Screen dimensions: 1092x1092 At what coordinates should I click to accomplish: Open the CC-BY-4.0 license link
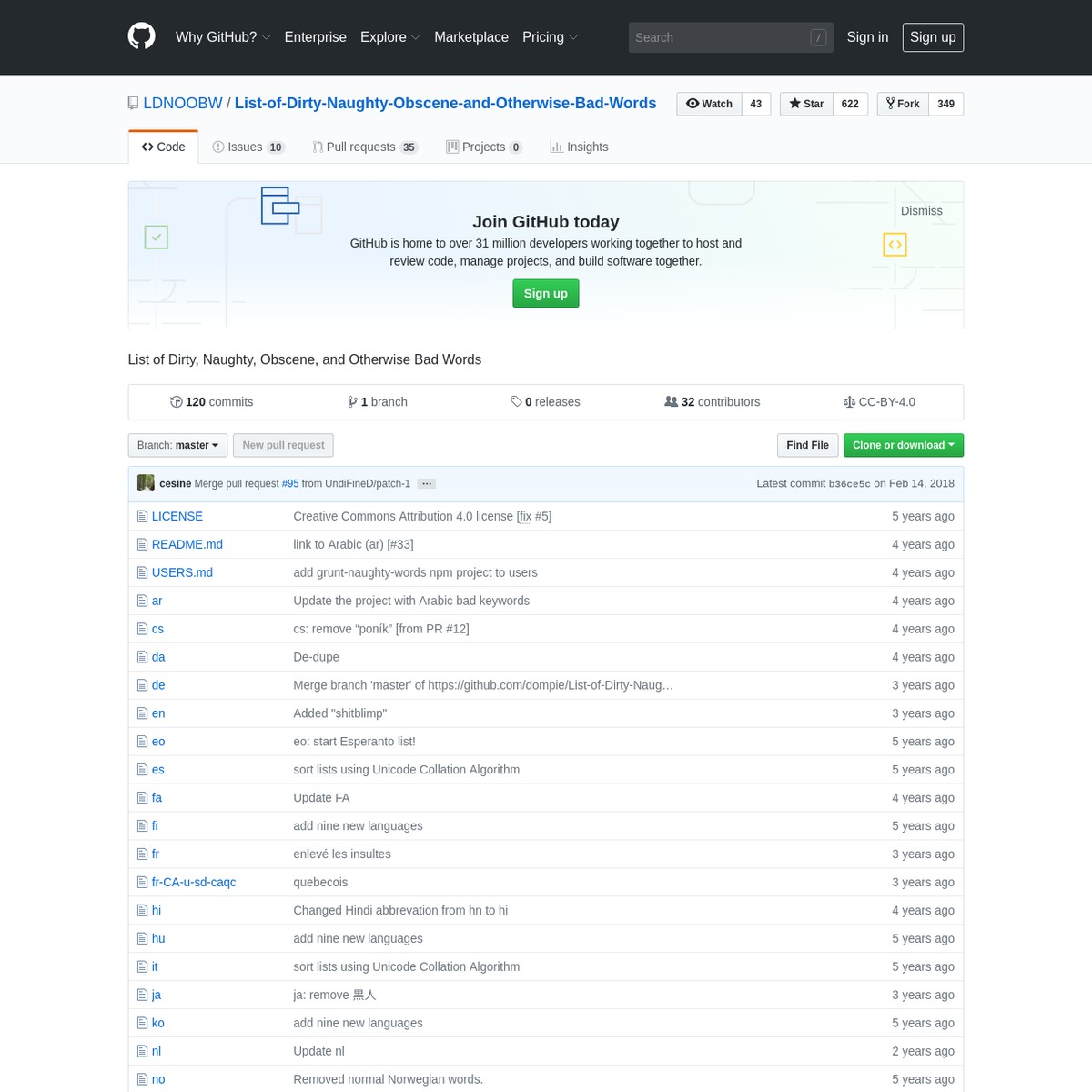click(x=879, y=401)
